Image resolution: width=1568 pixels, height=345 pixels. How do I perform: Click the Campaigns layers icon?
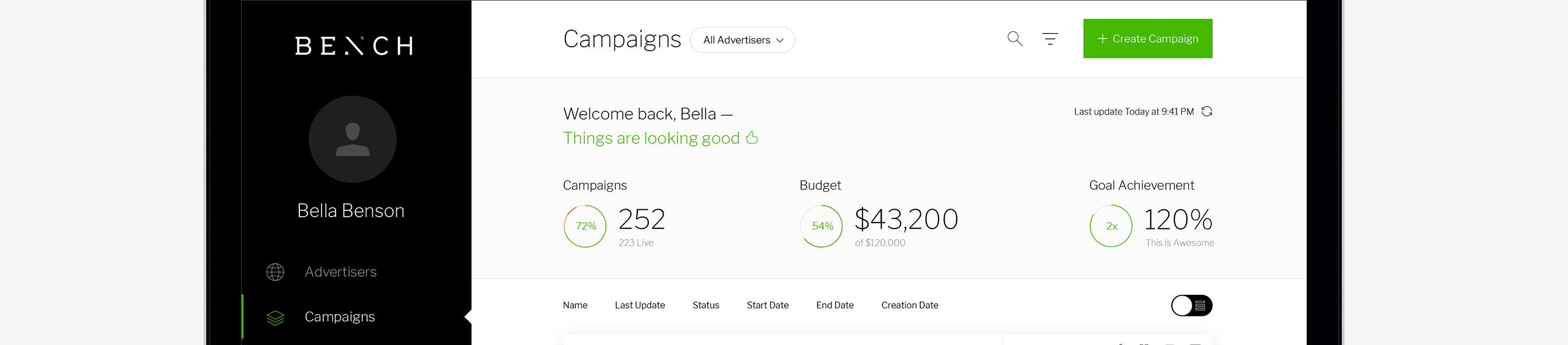pos(275,317)
